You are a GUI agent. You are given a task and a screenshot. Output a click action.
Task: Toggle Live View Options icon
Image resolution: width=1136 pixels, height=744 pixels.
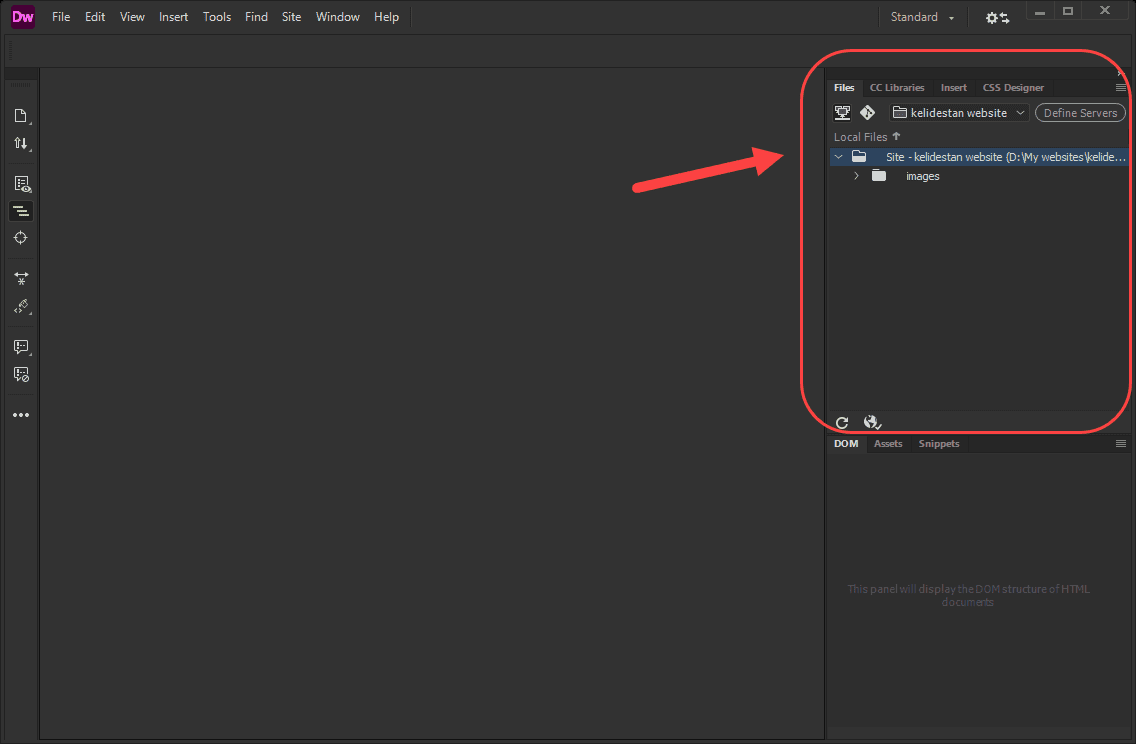pyautogui.click(x=22, y=184)
